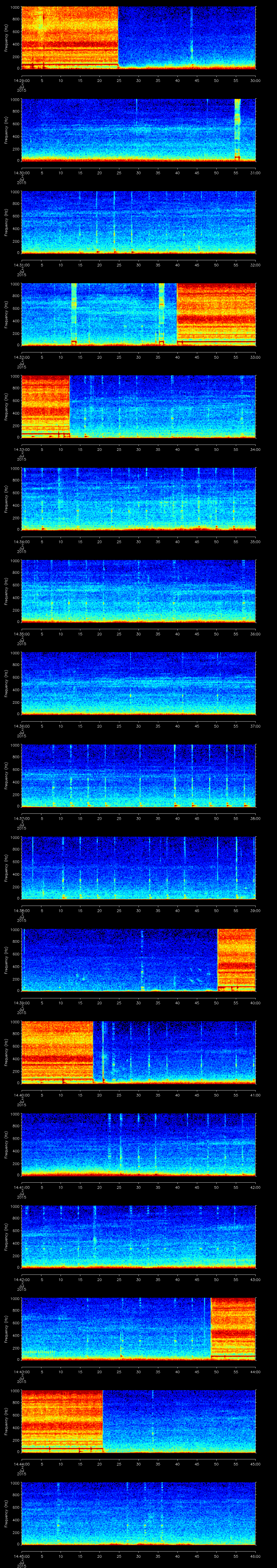
Task: Select the spectrogram panel starting at 14:39:00
Action: coord(138,960)
